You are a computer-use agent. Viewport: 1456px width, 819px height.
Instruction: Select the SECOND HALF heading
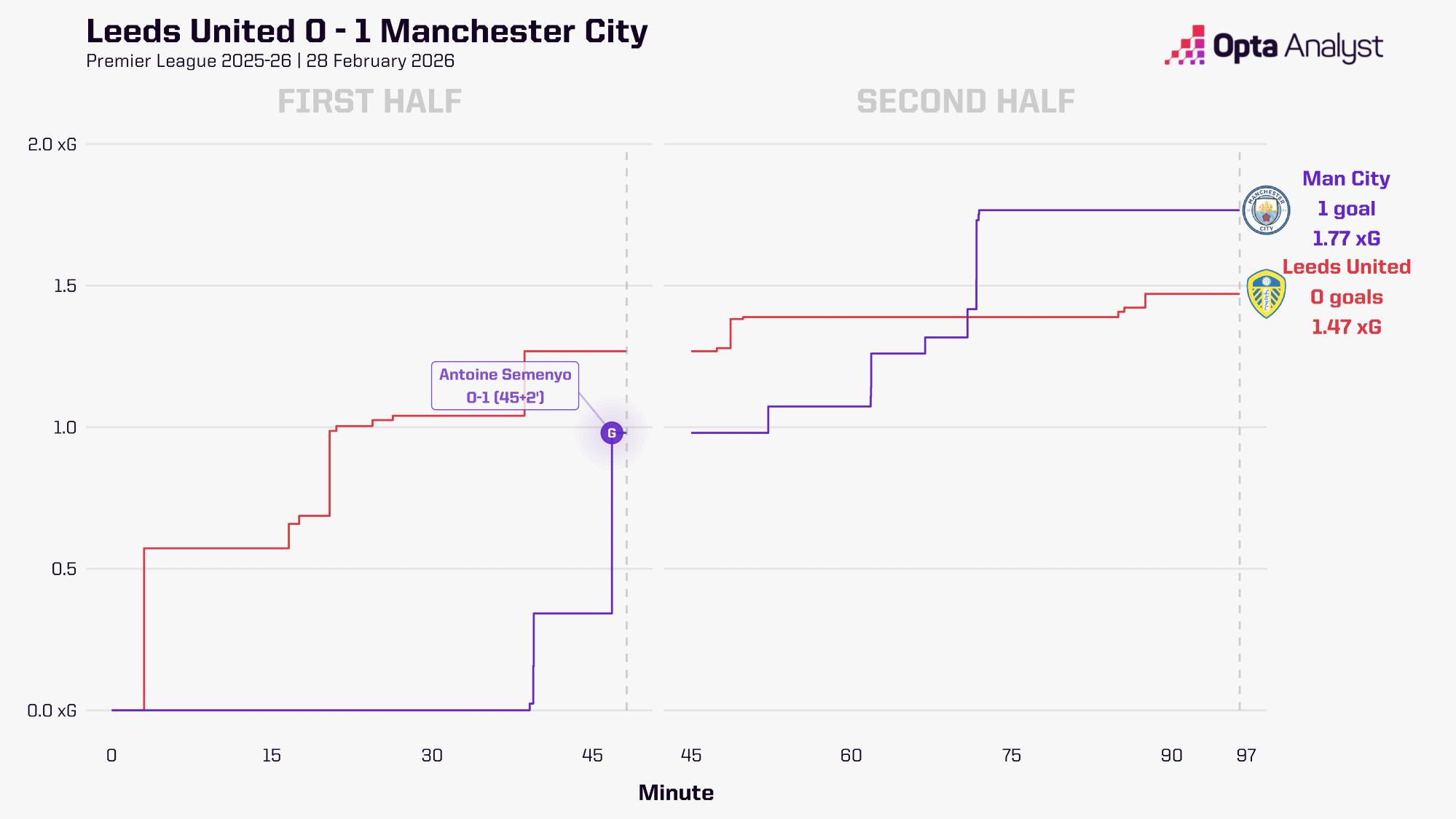click(x=965, y=102)
